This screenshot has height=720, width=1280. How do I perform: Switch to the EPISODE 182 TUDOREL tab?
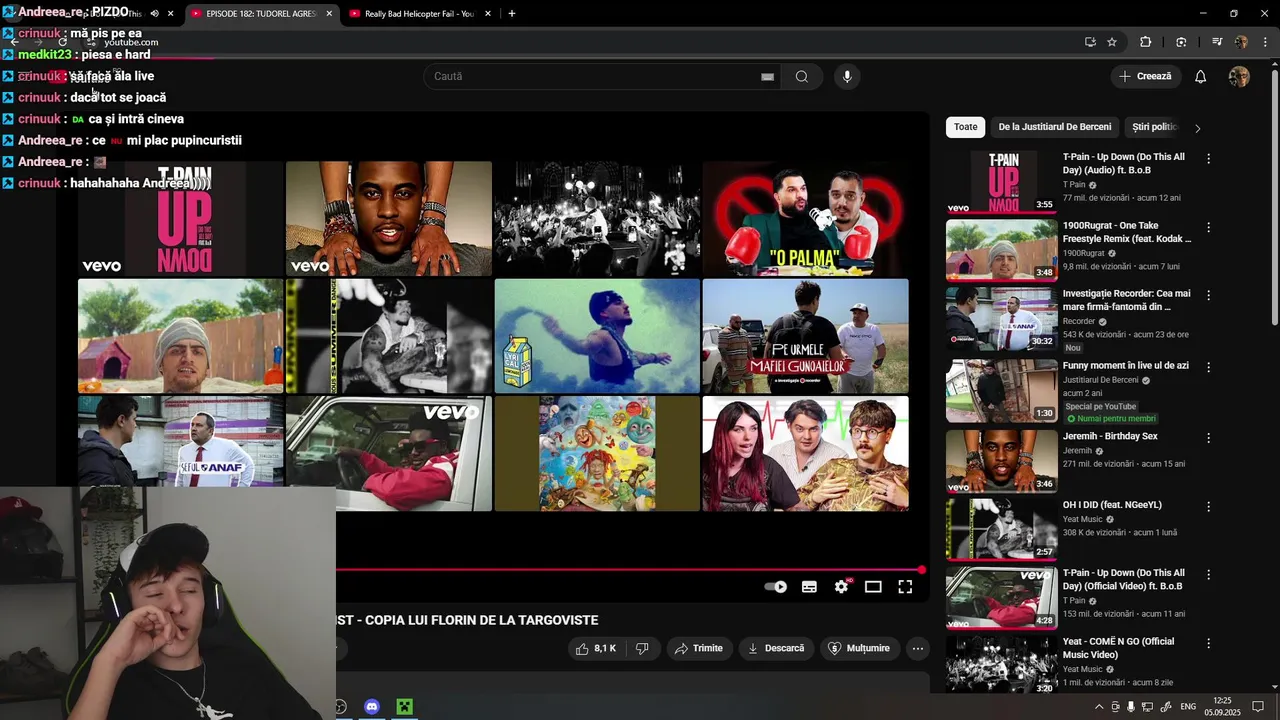(x=260, y=14)
